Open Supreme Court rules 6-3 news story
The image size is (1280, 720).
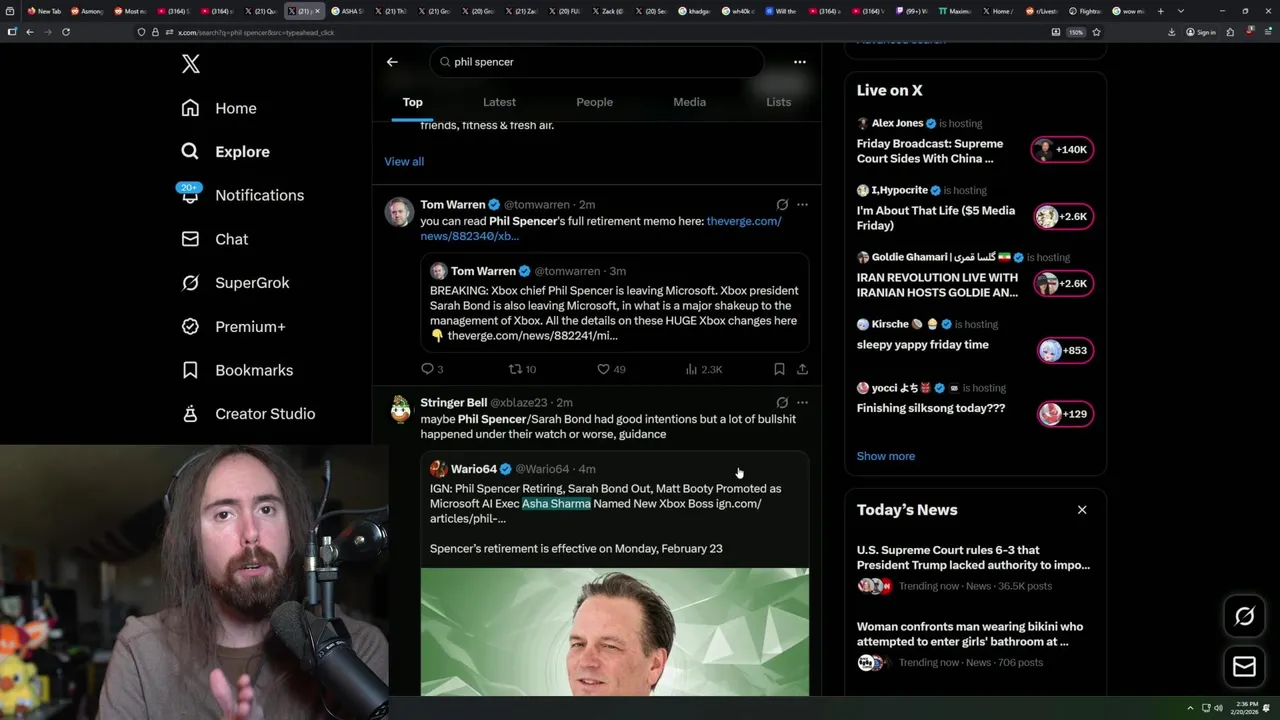point(973,568)
